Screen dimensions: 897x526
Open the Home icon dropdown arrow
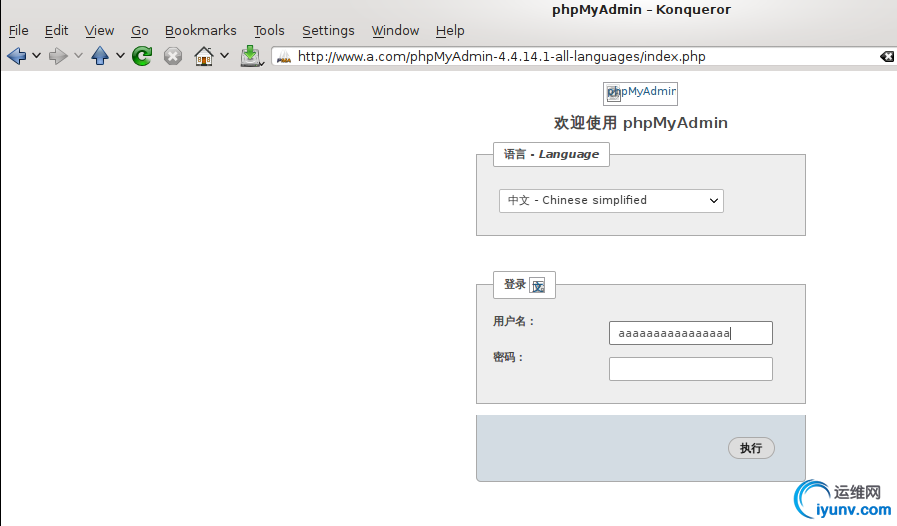coord(225,56)
